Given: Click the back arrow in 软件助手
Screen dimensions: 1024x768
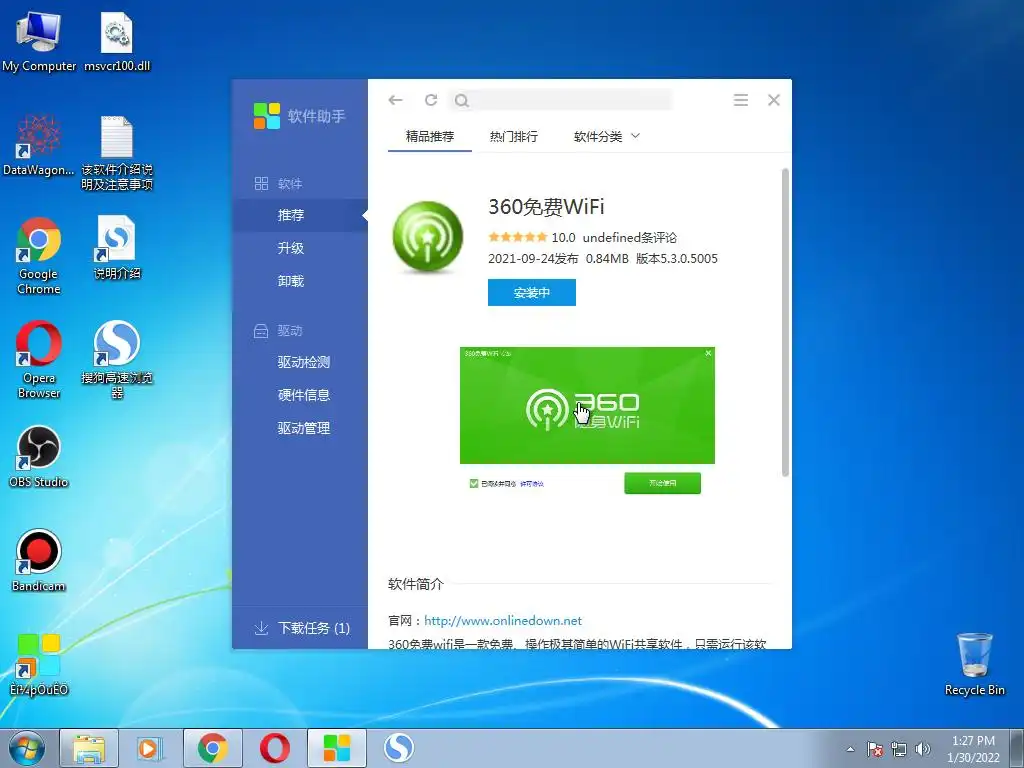Looking at the screenshot, I should click(x=395, y=100).
